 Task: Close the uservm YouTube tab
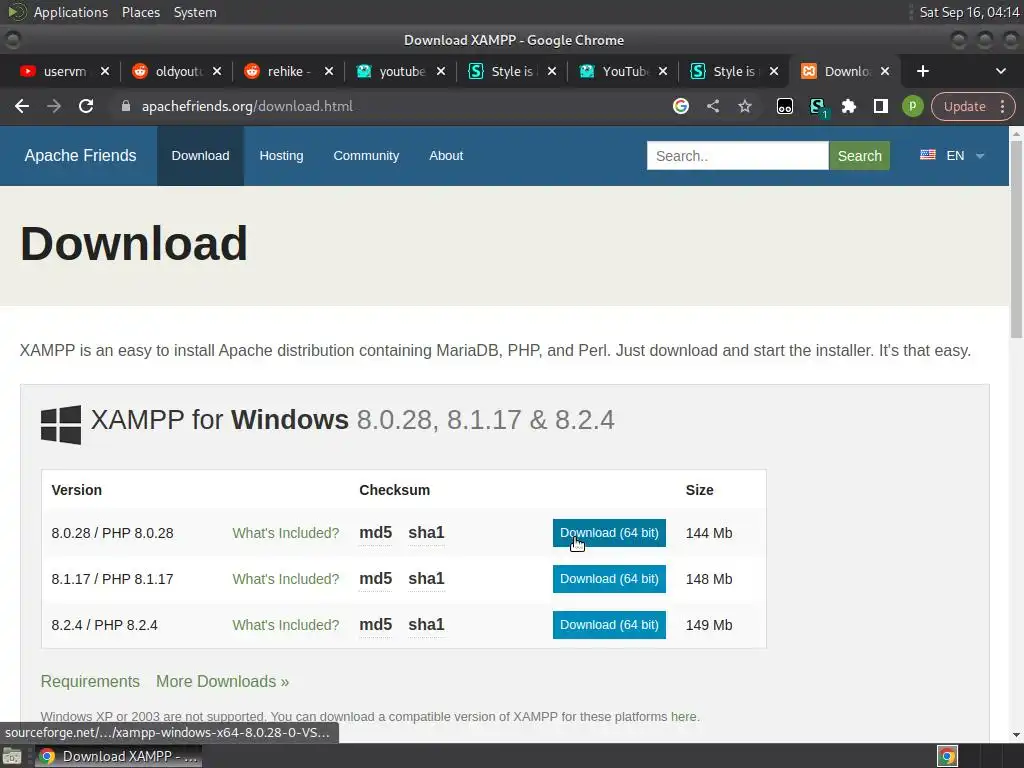[104, 71]
